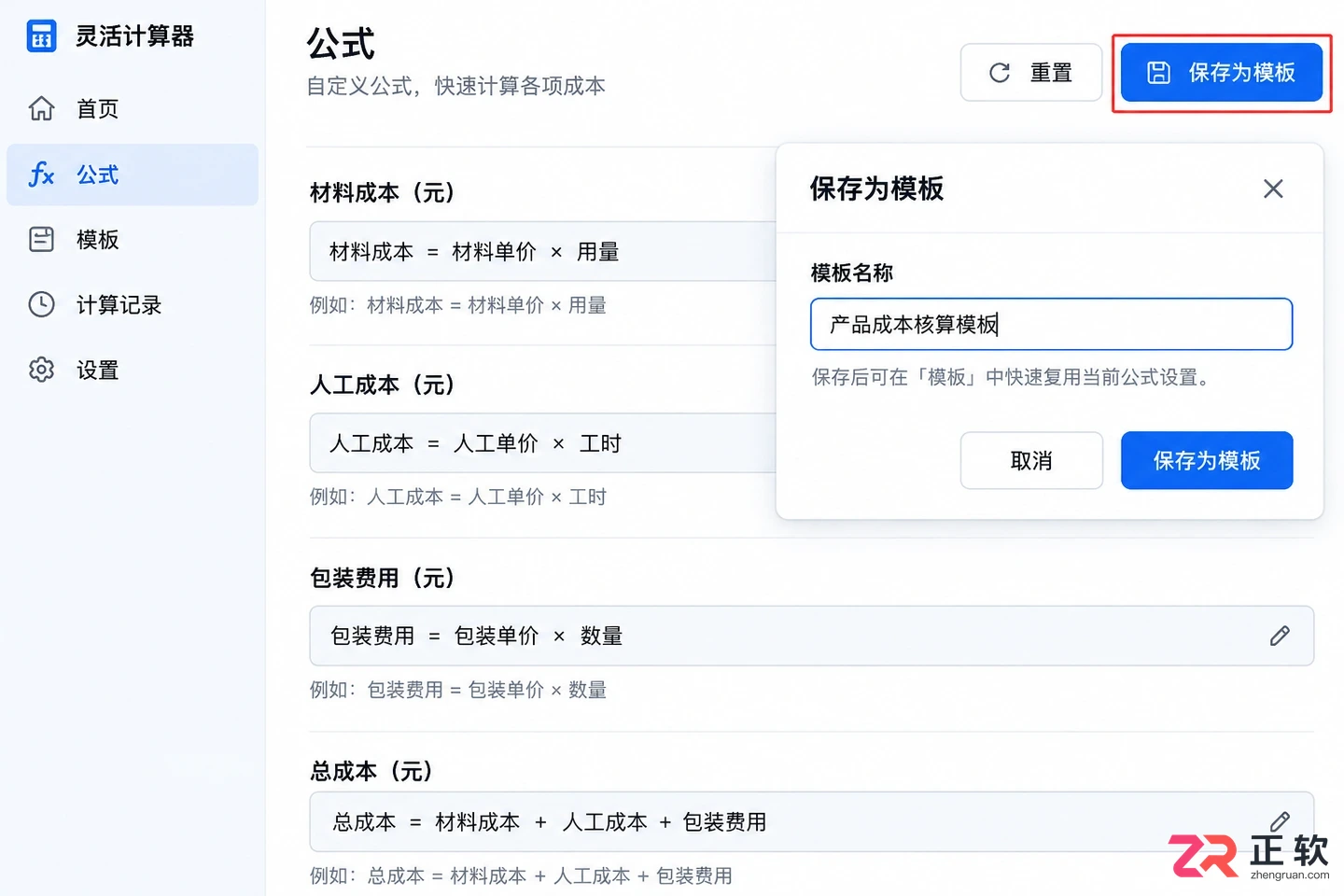Click 取消 to cancel saving
Image resolution: width=1344 pixels, height=896 pixels.
tap(1031, 460)
